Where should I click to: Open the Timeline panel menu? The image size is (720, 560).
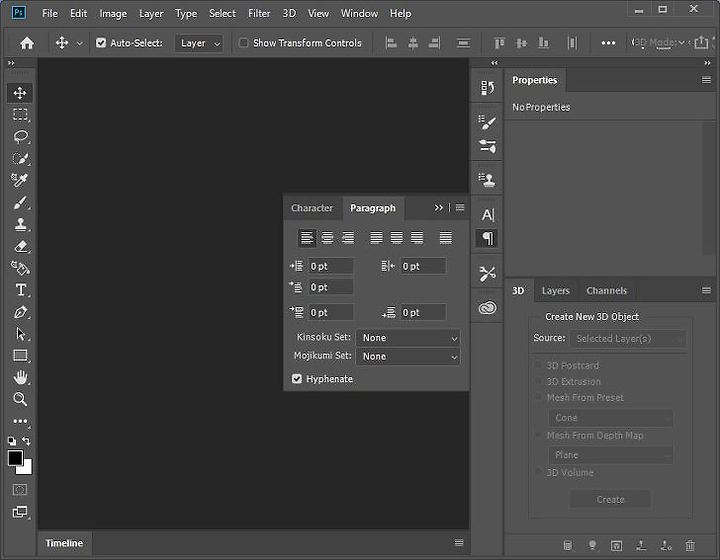click(x=459, y=543)
